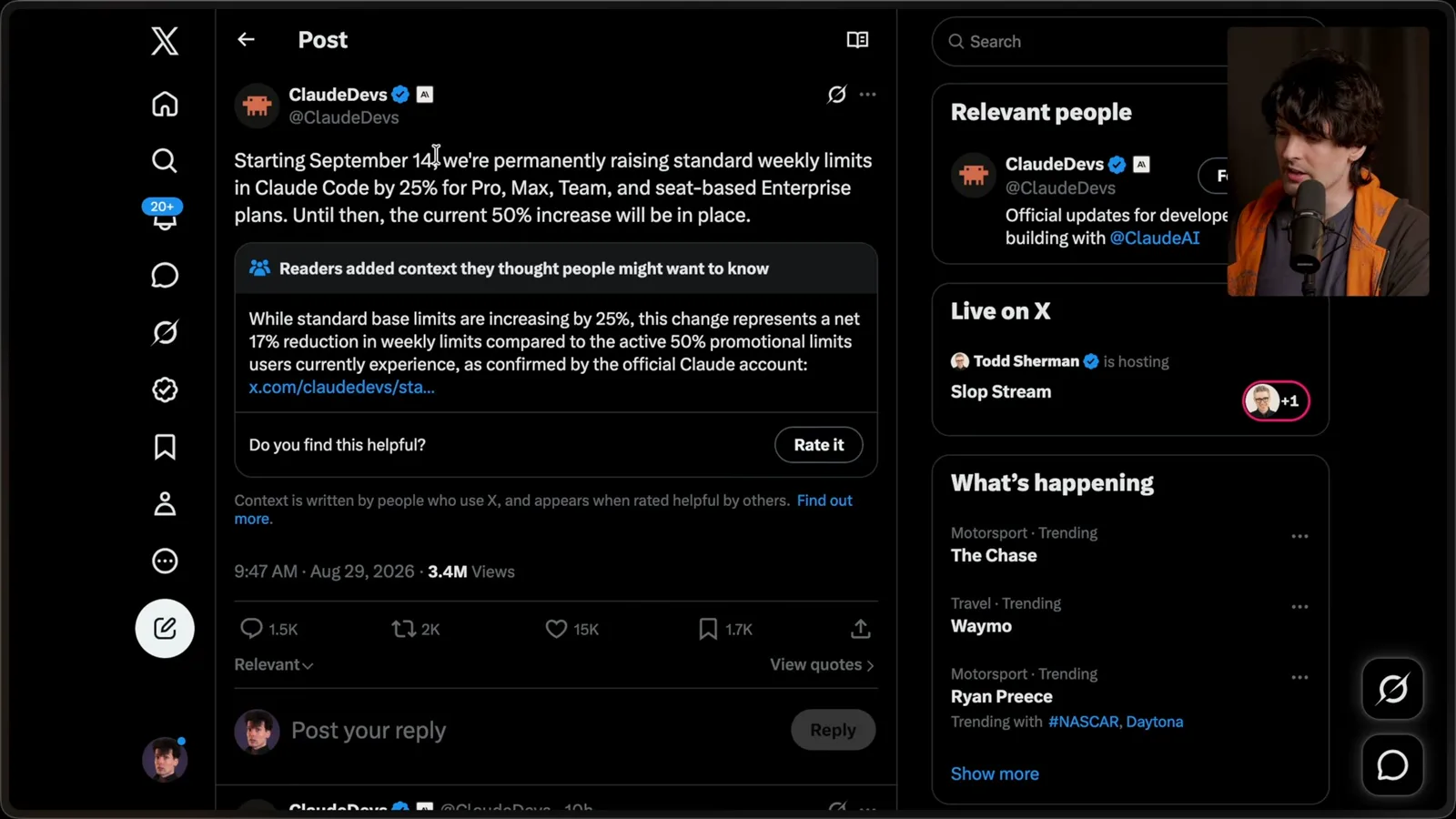
Task: Open the Explore search icon in sidebar
Action: [x=165, y=160]
